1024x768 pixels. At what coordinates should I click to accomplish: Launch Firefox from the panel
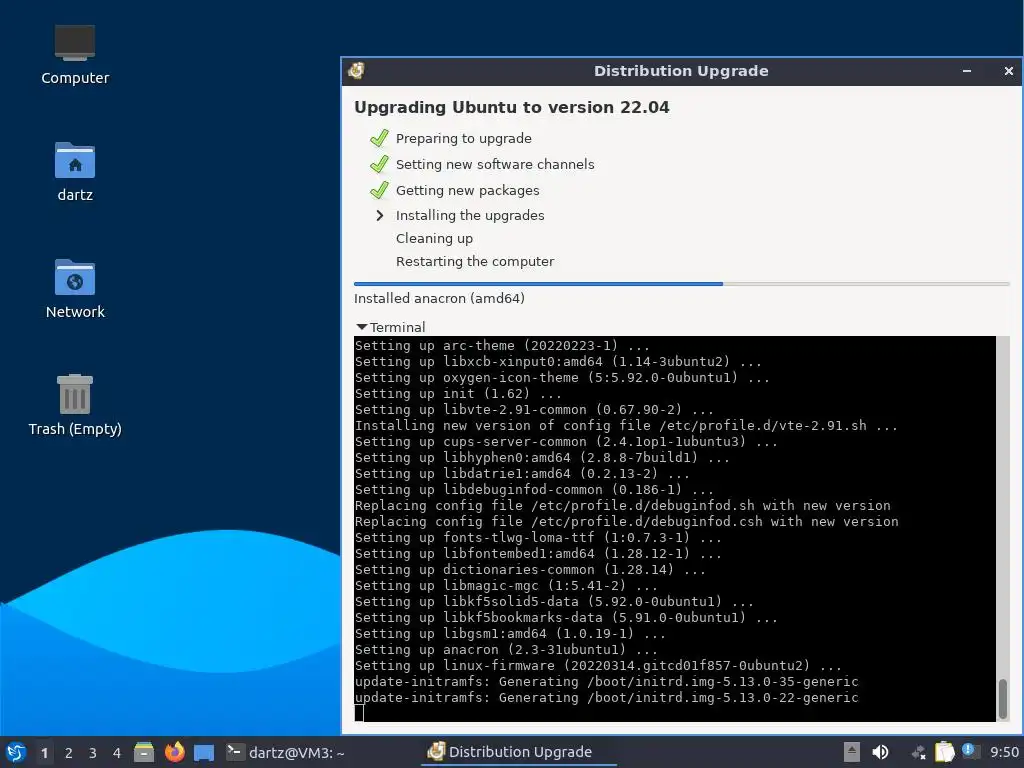pos(174,752)
